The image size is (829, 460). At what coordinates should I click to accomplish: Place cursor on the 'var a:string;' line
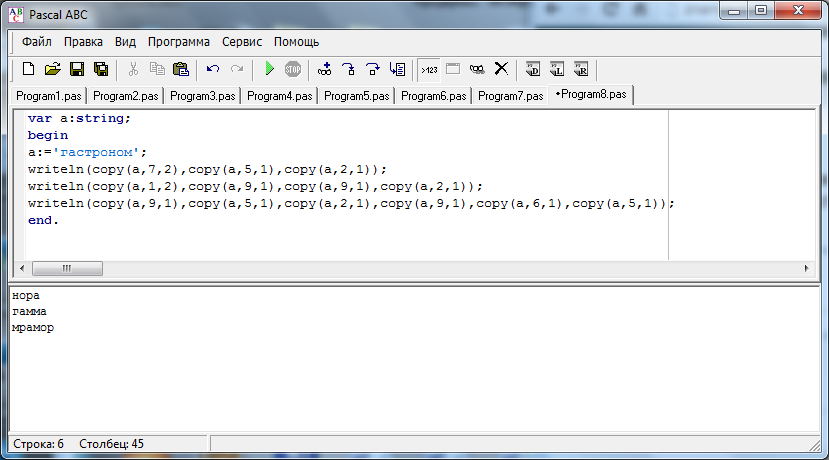pyautogui.click(x=79, y=118)
